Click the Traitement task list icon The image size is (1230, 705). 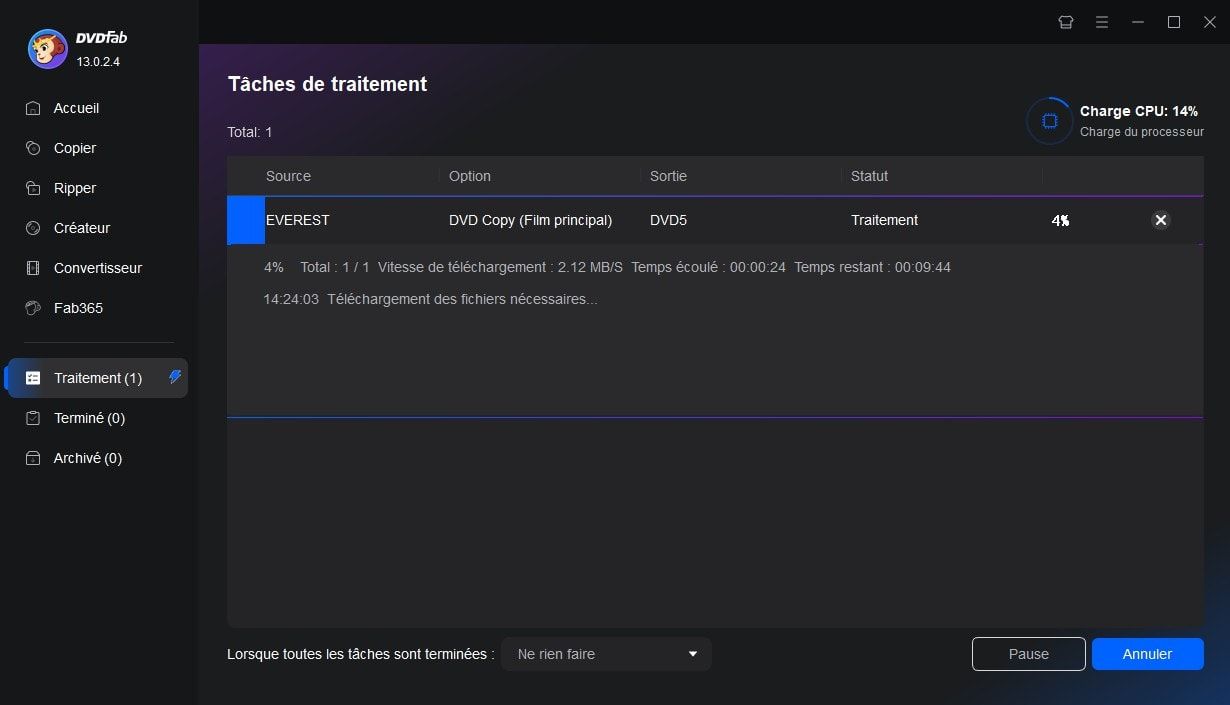click(33, 378)
